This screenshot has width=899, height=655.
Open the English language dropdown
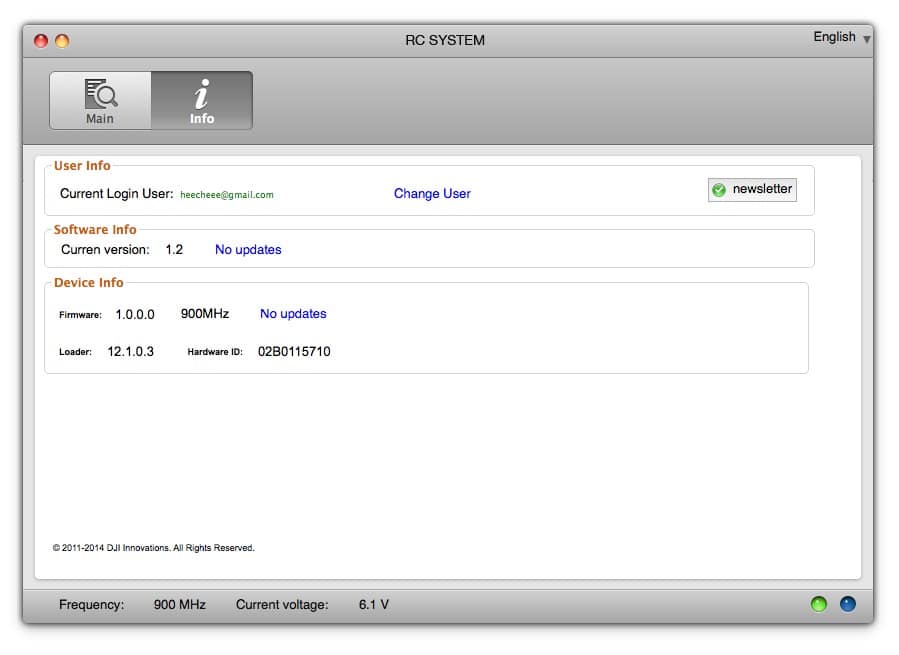[x=841, y=38]
